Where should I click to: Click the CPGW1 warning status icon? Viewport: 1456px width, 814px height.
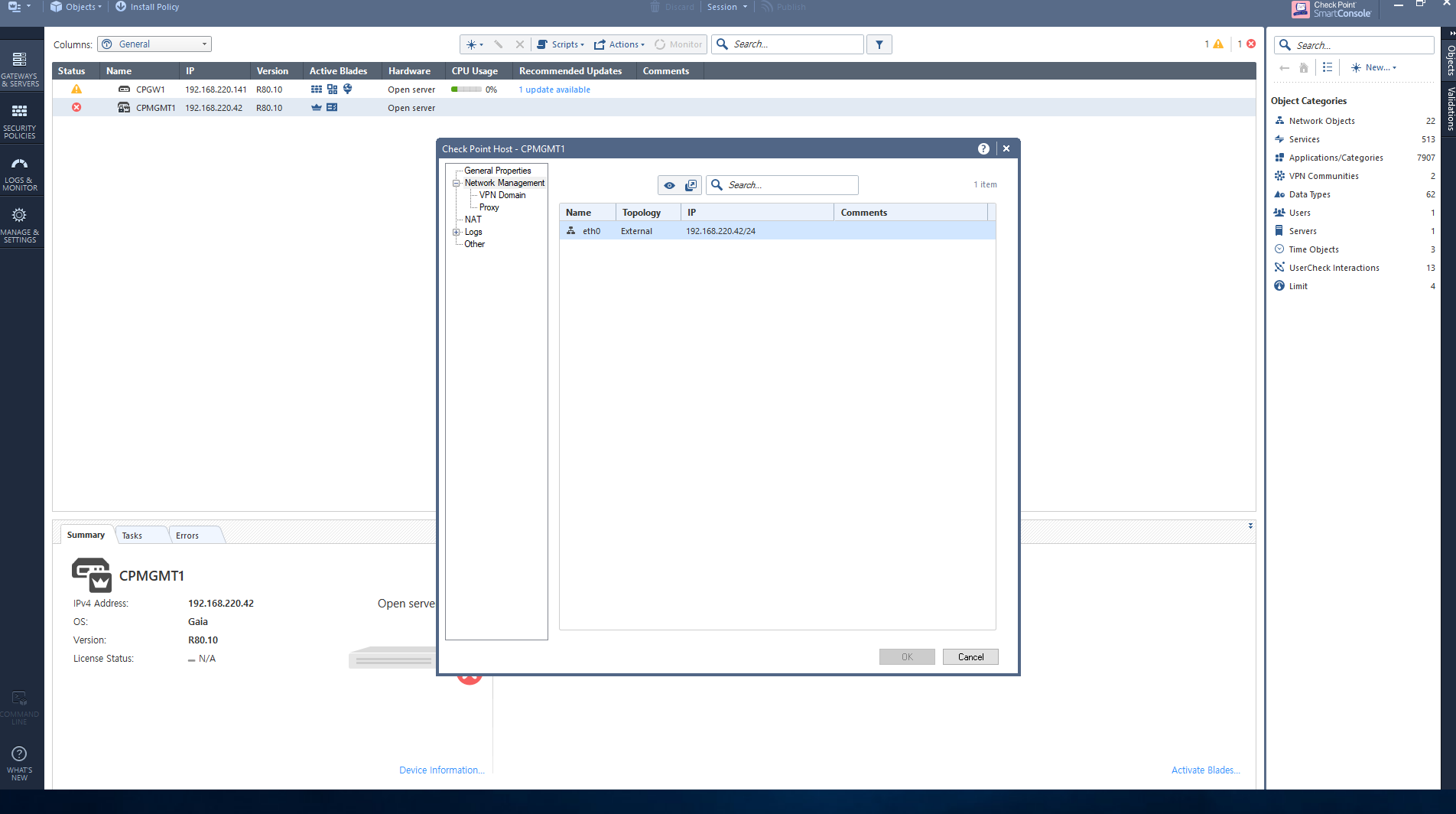coord(76,90)
